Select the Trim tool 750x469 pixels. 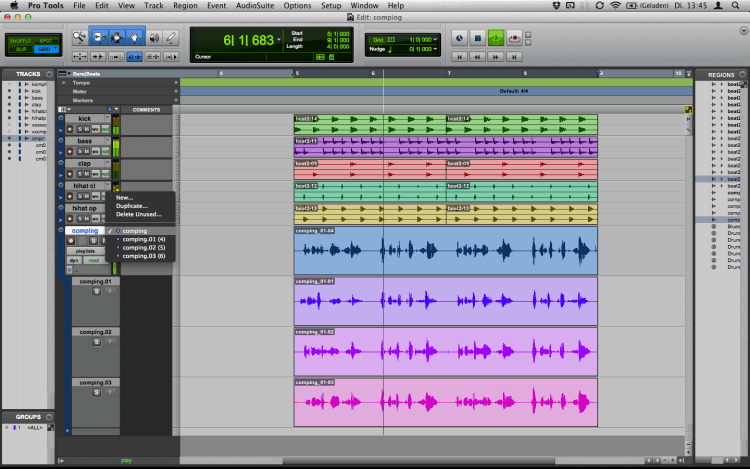coord(99,37)
